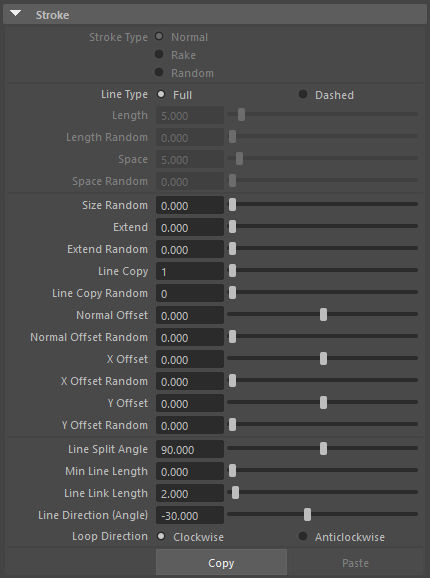Click the Line Split Angle field
The image size is (430, 578).
(x=190, y=449)
